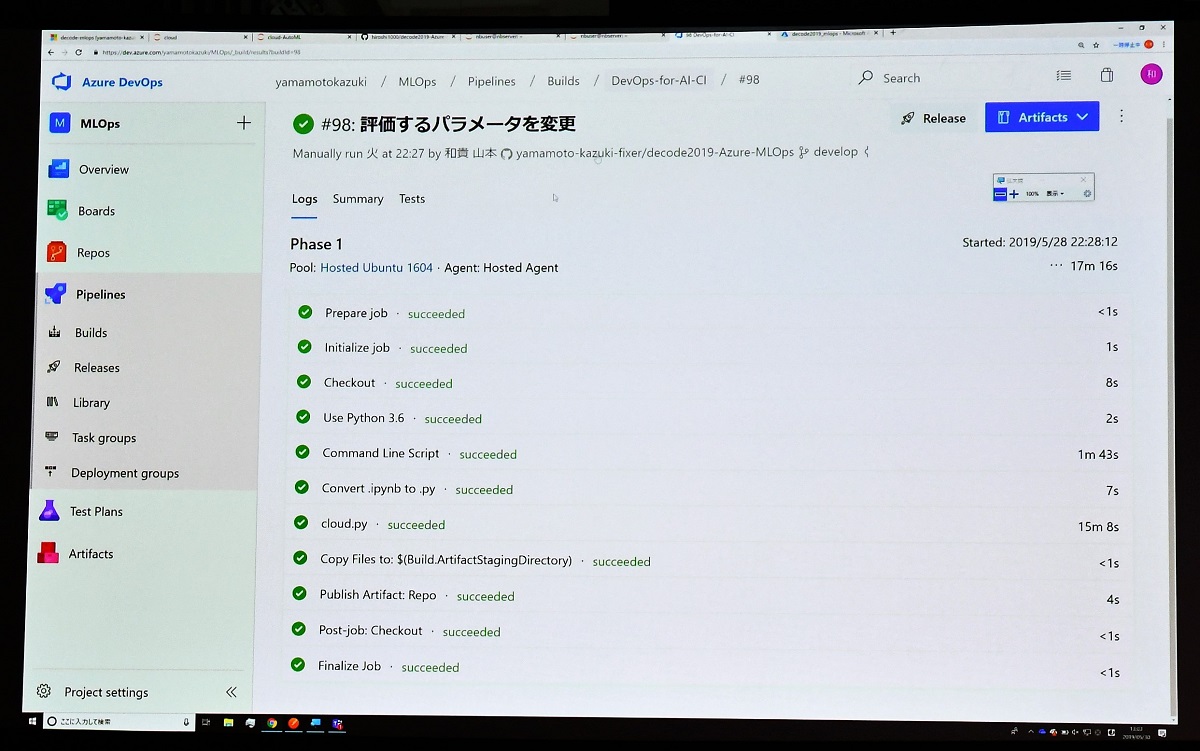
Task: Open a new browser tab
Action: 893,32
